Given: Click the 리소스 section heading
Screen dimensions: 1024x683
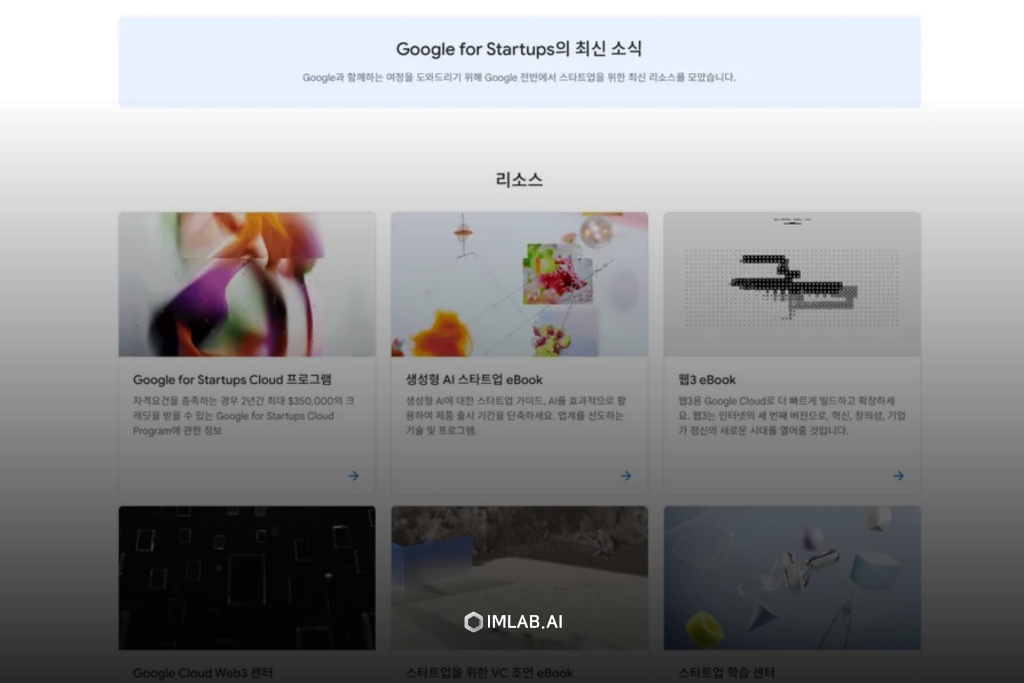Looking at the screenshot, I should (519, 180).
